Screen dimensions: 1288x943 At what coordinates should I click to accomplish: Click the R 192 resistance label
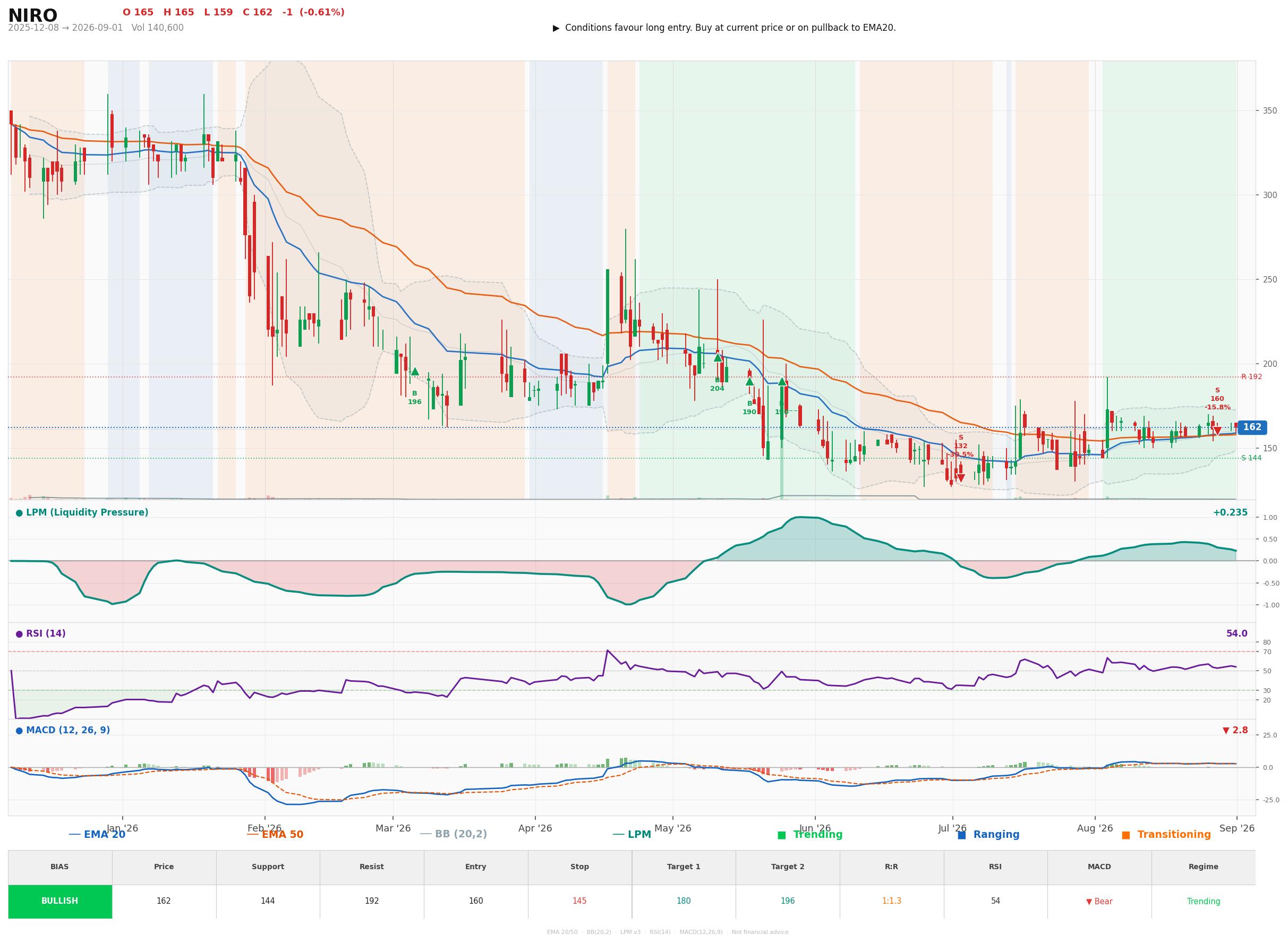point(1251,377)
